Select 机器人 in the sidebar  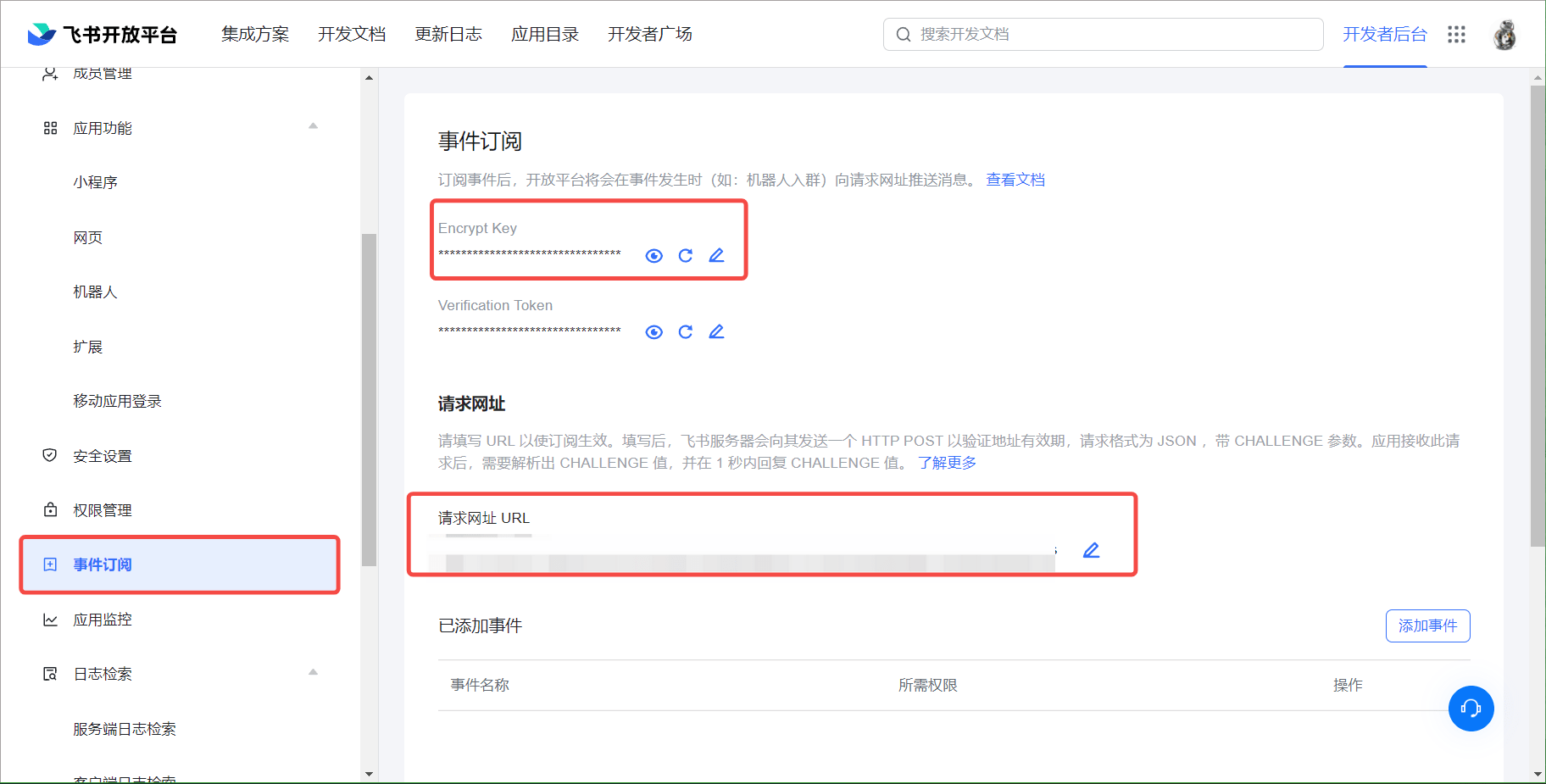(95, 292)
